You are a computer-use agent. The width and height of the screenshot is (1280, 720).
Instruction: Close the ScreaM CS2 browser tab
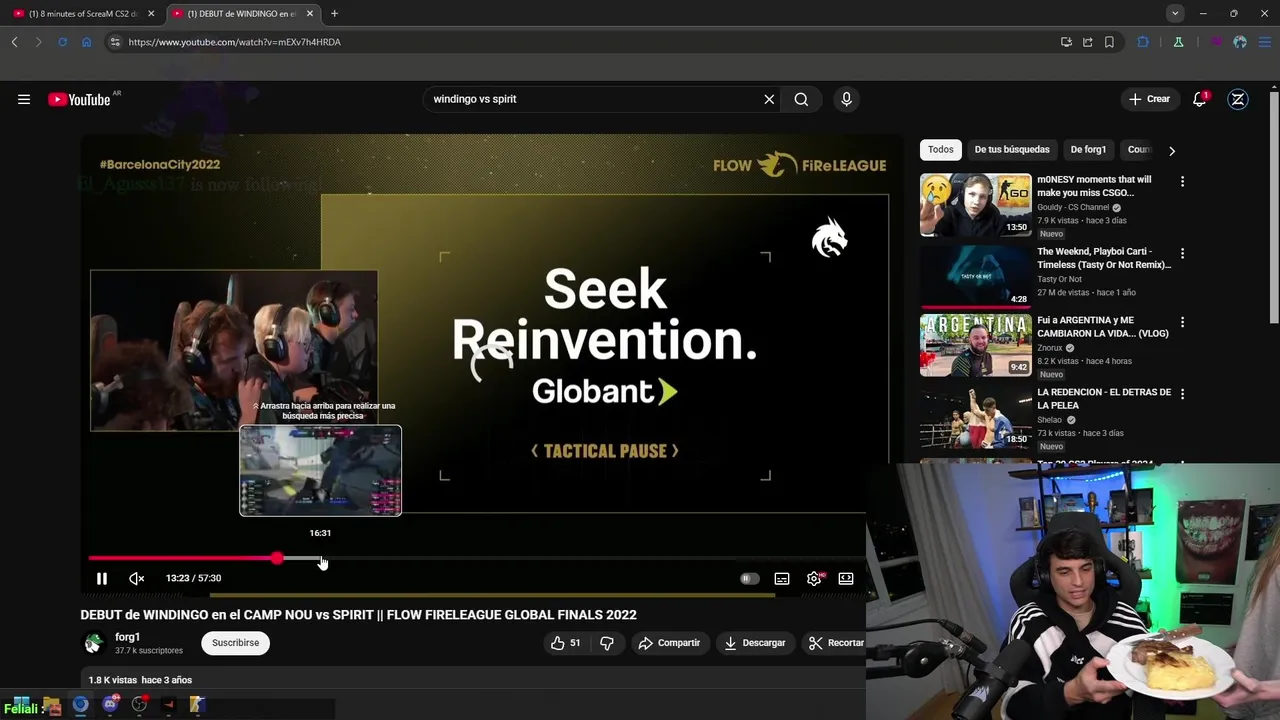(151, 14)
